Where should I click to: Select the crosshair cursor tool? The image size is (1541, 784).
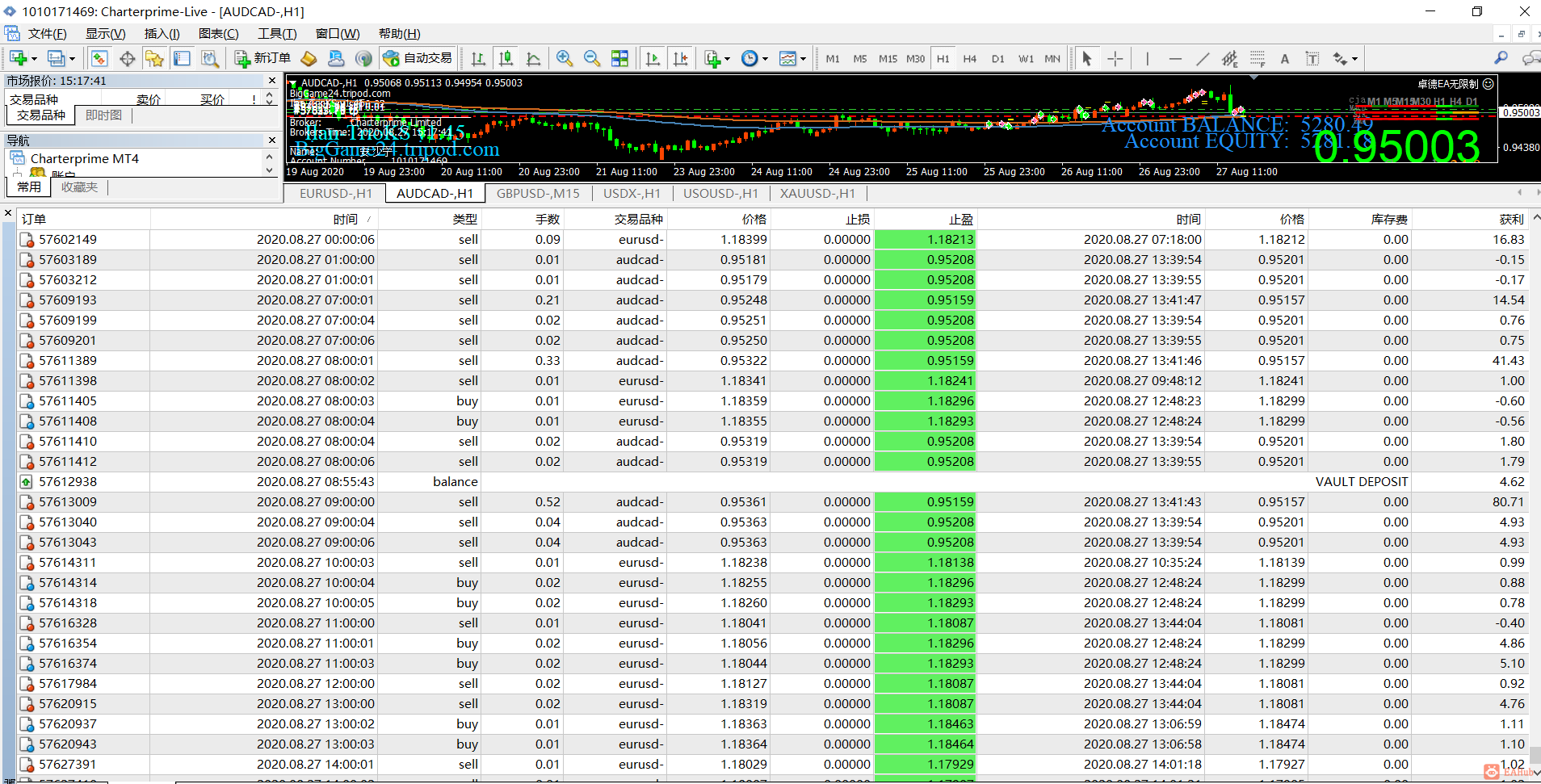point(1115,58)
